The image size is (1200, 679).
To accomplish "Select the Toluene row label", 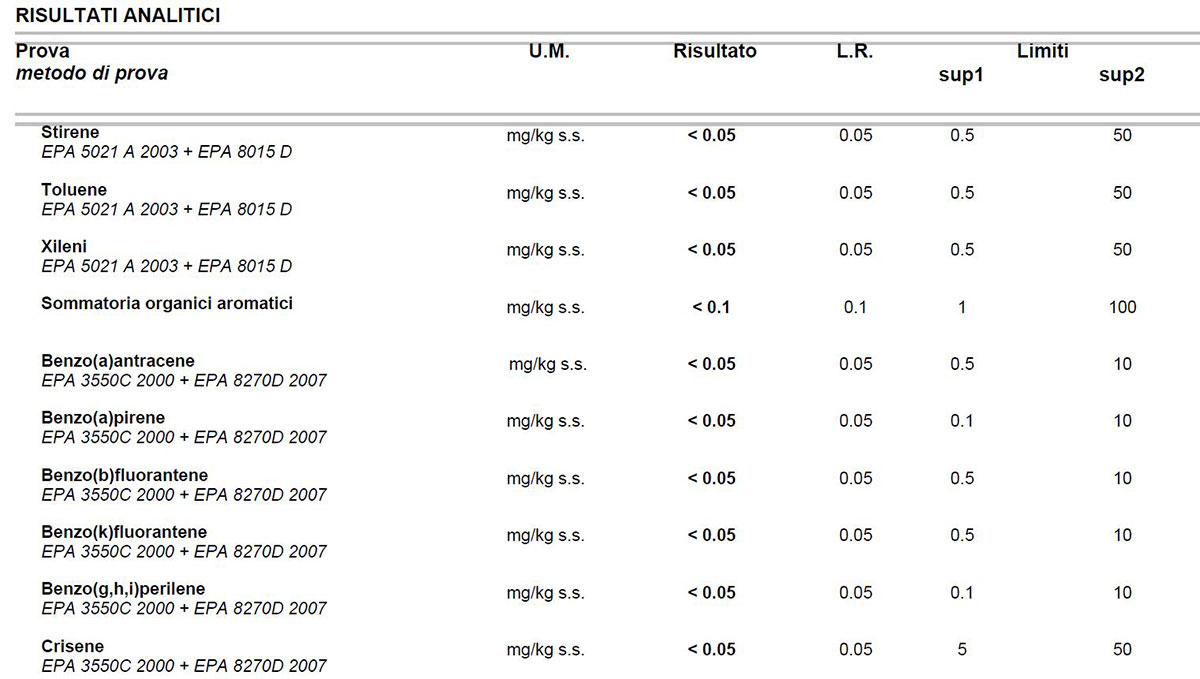I will point(74,189).
